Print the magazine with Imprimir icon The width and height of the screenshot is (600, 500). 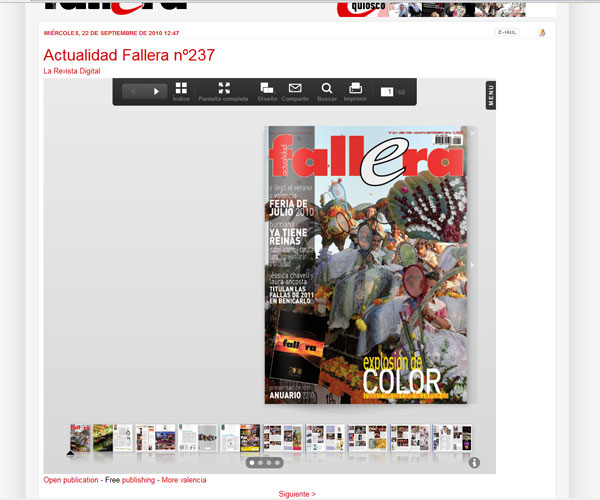coord(355,91)
